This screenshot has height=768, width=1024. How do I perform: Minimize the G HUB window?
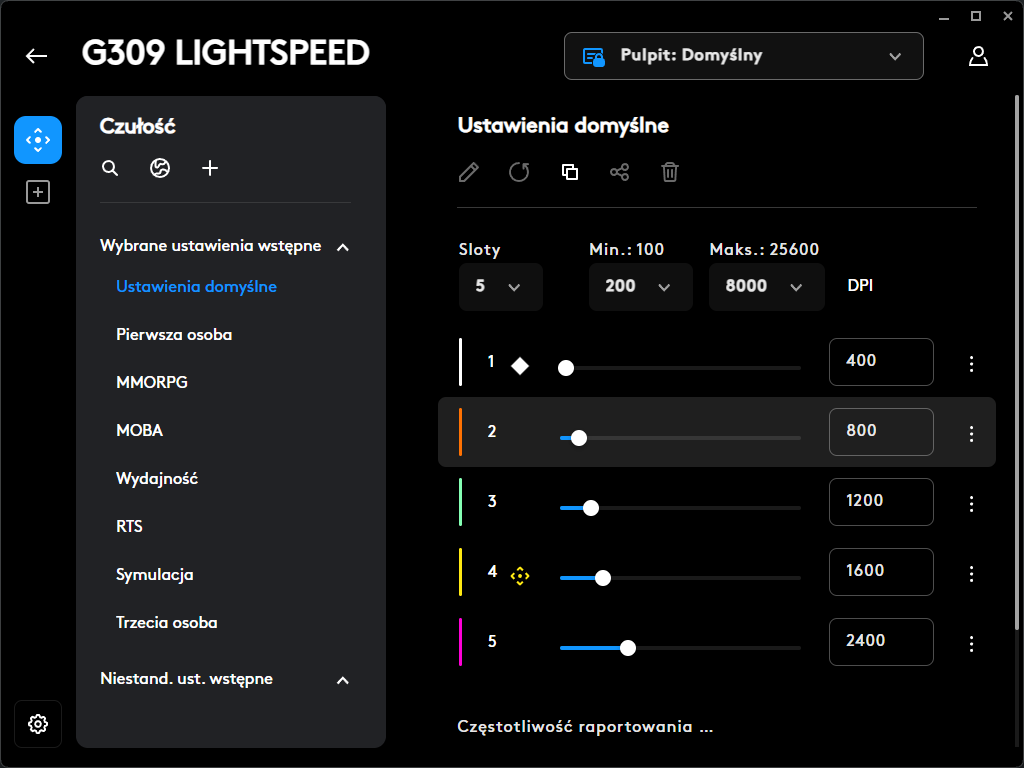pyautogui.click(x=944, y=17)
